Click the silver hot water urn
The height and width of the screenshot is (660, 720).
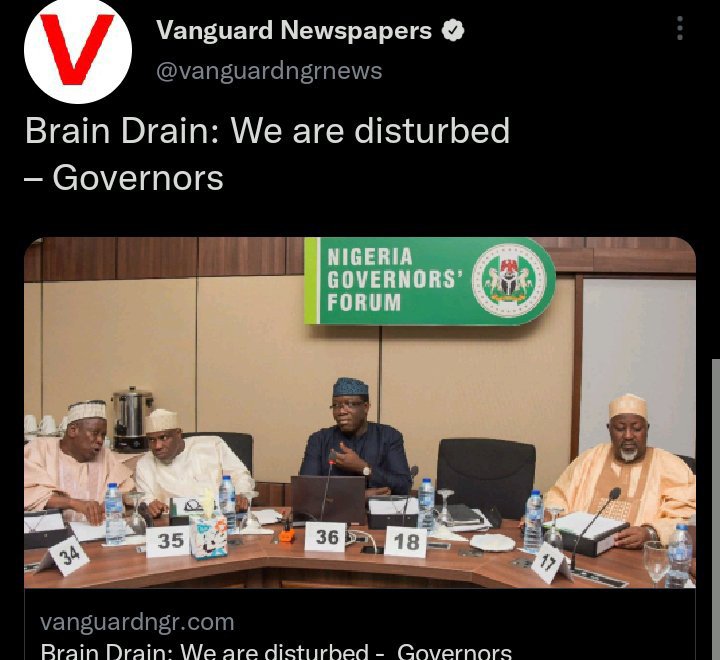pyautogui.click(x=133, y=419)
